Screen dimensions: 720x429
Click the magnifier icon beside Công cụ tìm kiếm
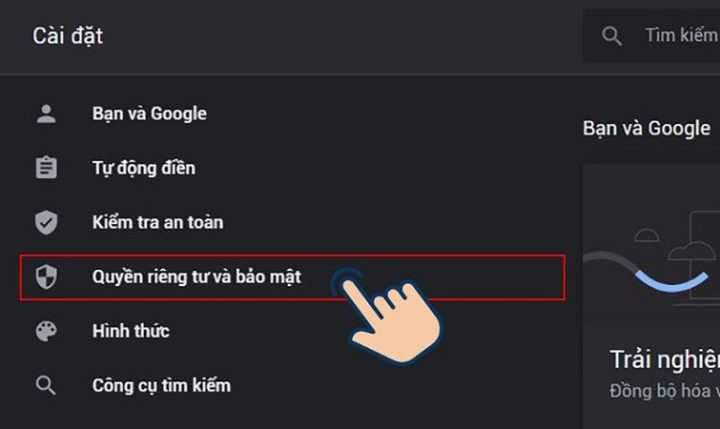(x=46, y=385)
